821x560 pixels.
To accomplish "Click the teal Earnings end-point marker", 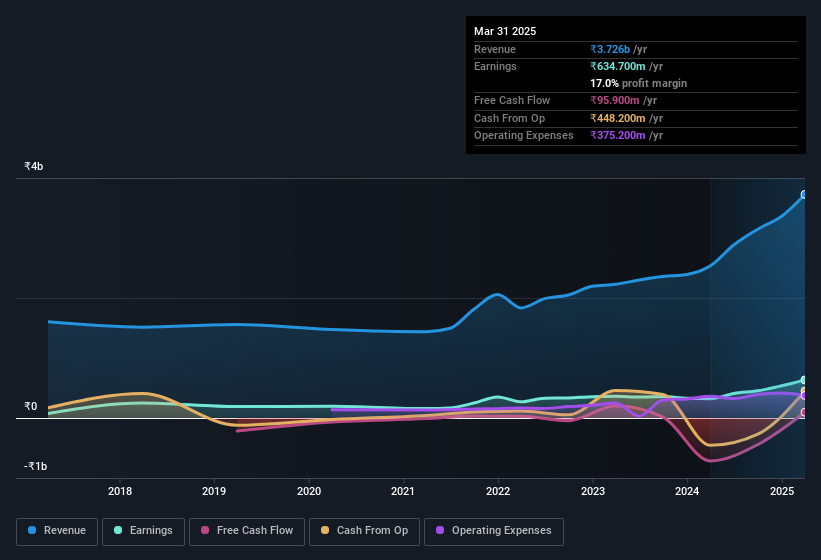I will pyautogui.click(x=804, y=380).
